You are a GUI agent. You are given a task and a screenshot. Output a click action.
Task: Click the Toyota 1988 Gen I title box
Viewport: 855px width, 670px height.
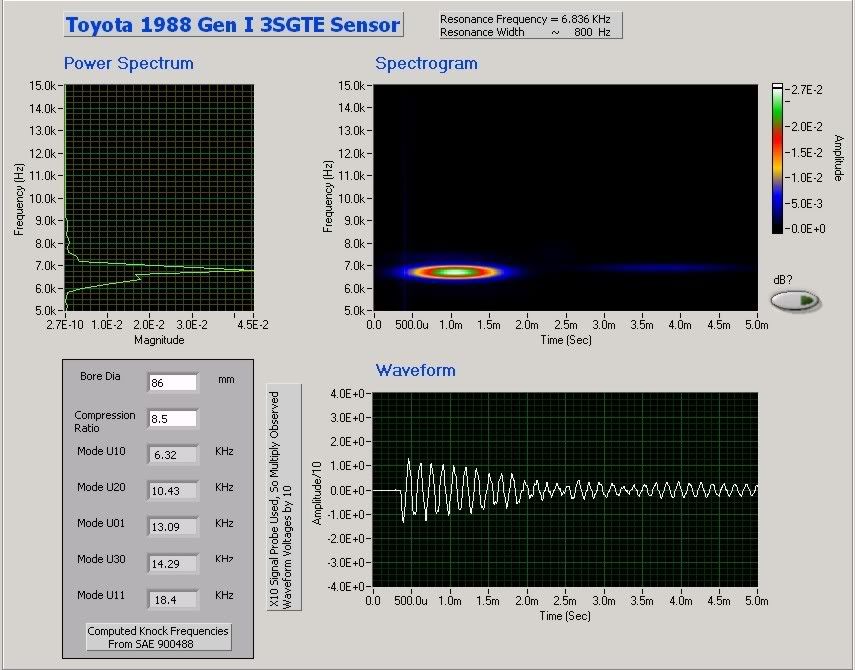tap(233, 25)
